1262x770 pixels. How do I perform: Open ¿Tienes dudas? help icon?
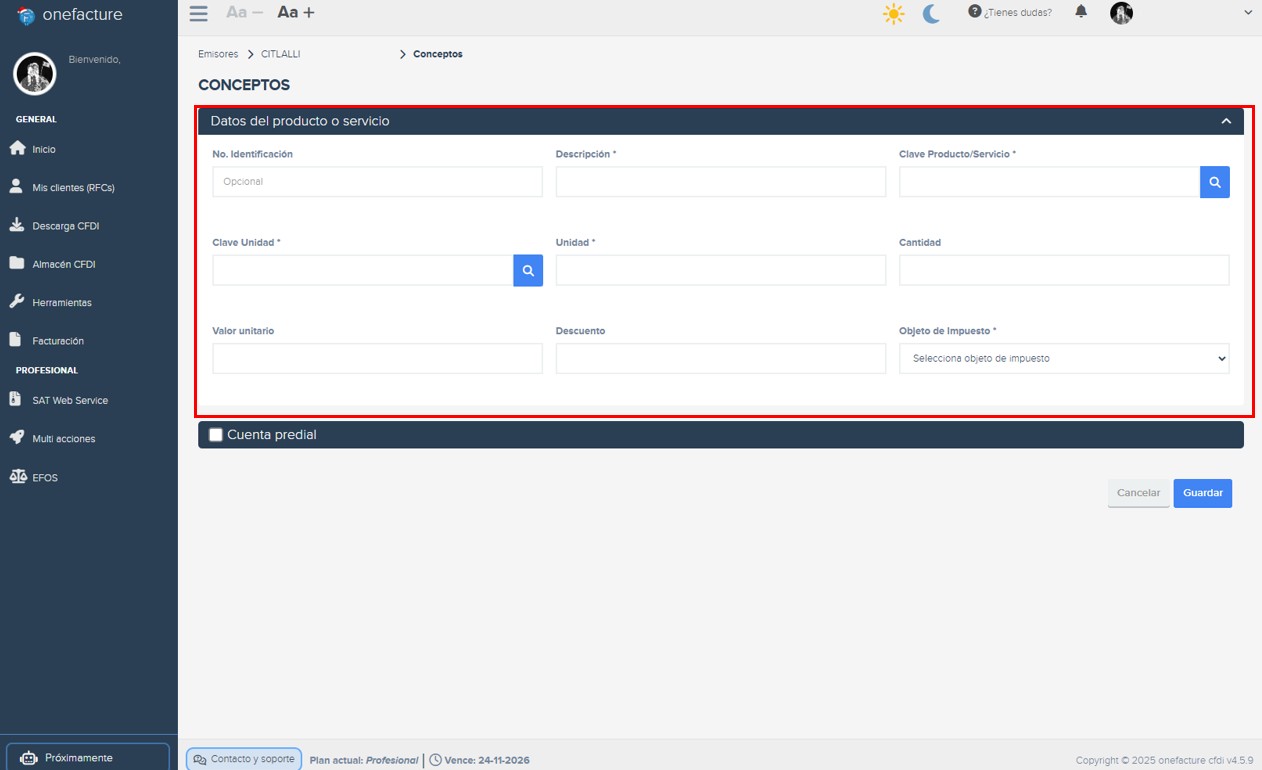click(x=975, y=12)
